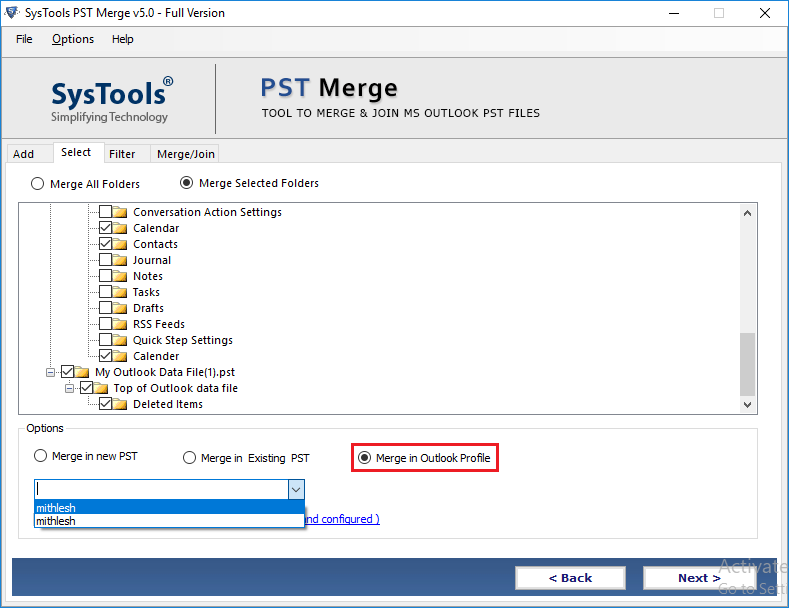789x608 pixels.
Task: Open the Help menu
Action: tap(123, 39)
